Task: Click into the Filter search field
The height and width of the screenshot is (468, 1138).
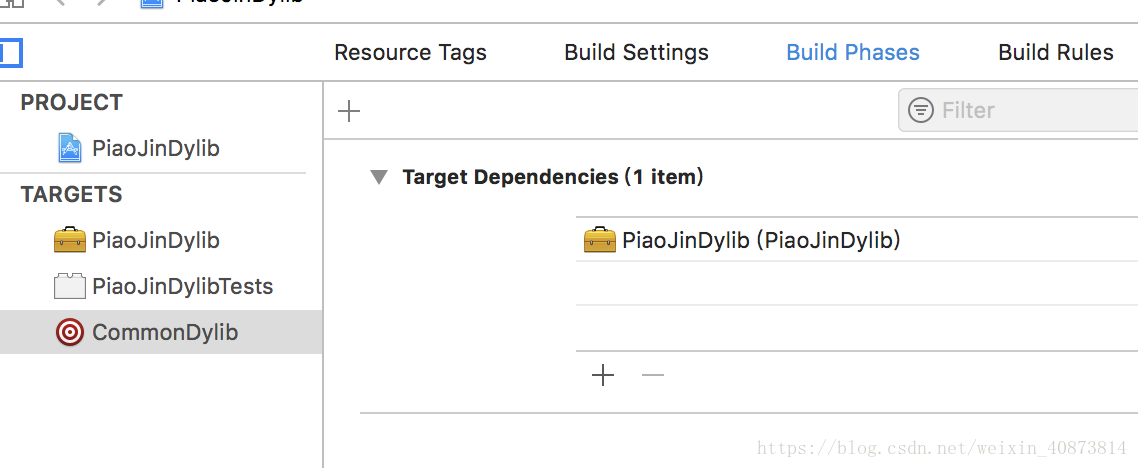Action: pyautogui.click(x=1018, y=110)
